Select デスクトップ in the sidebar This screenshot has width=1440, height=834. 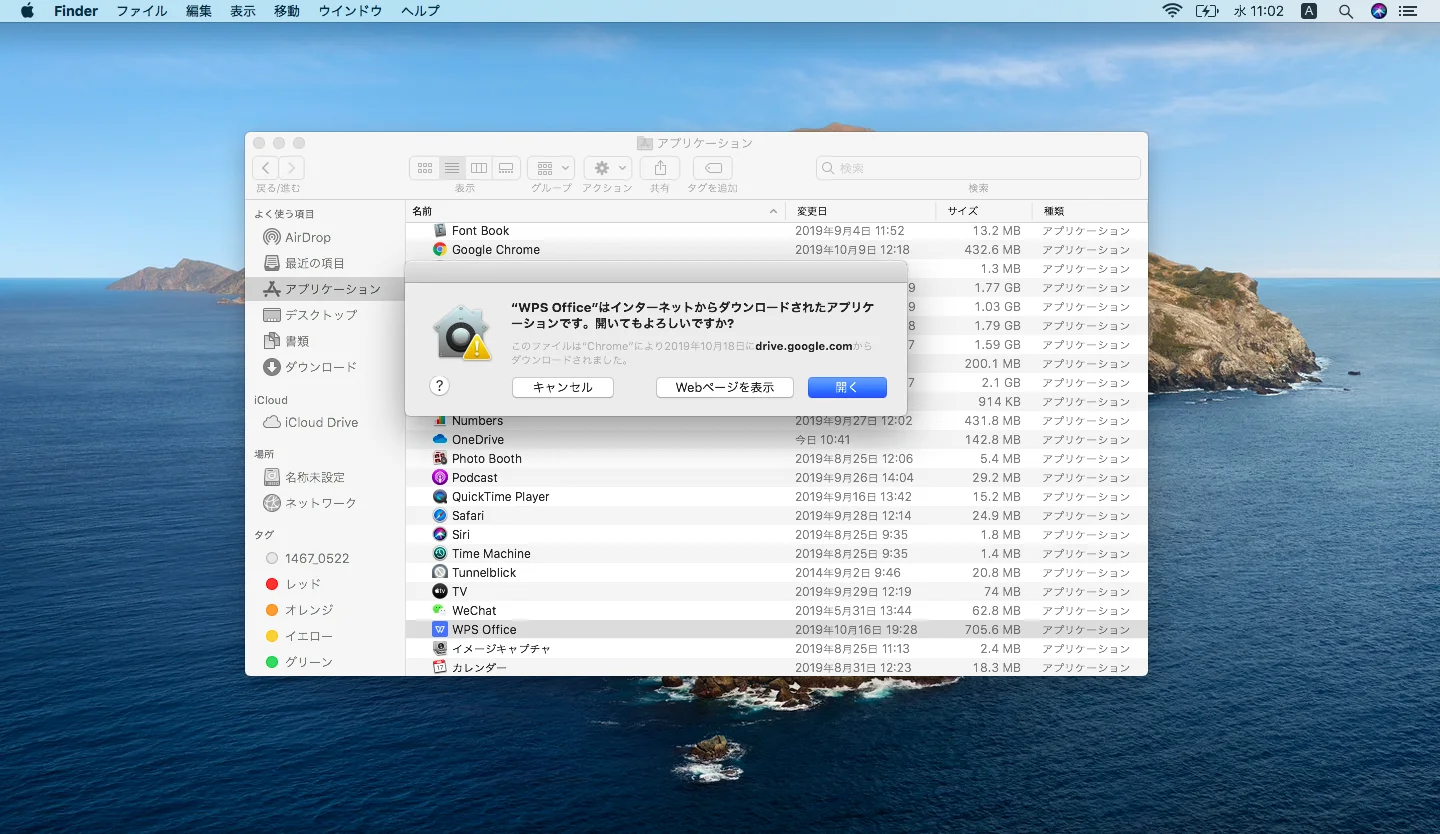(325, 315)
